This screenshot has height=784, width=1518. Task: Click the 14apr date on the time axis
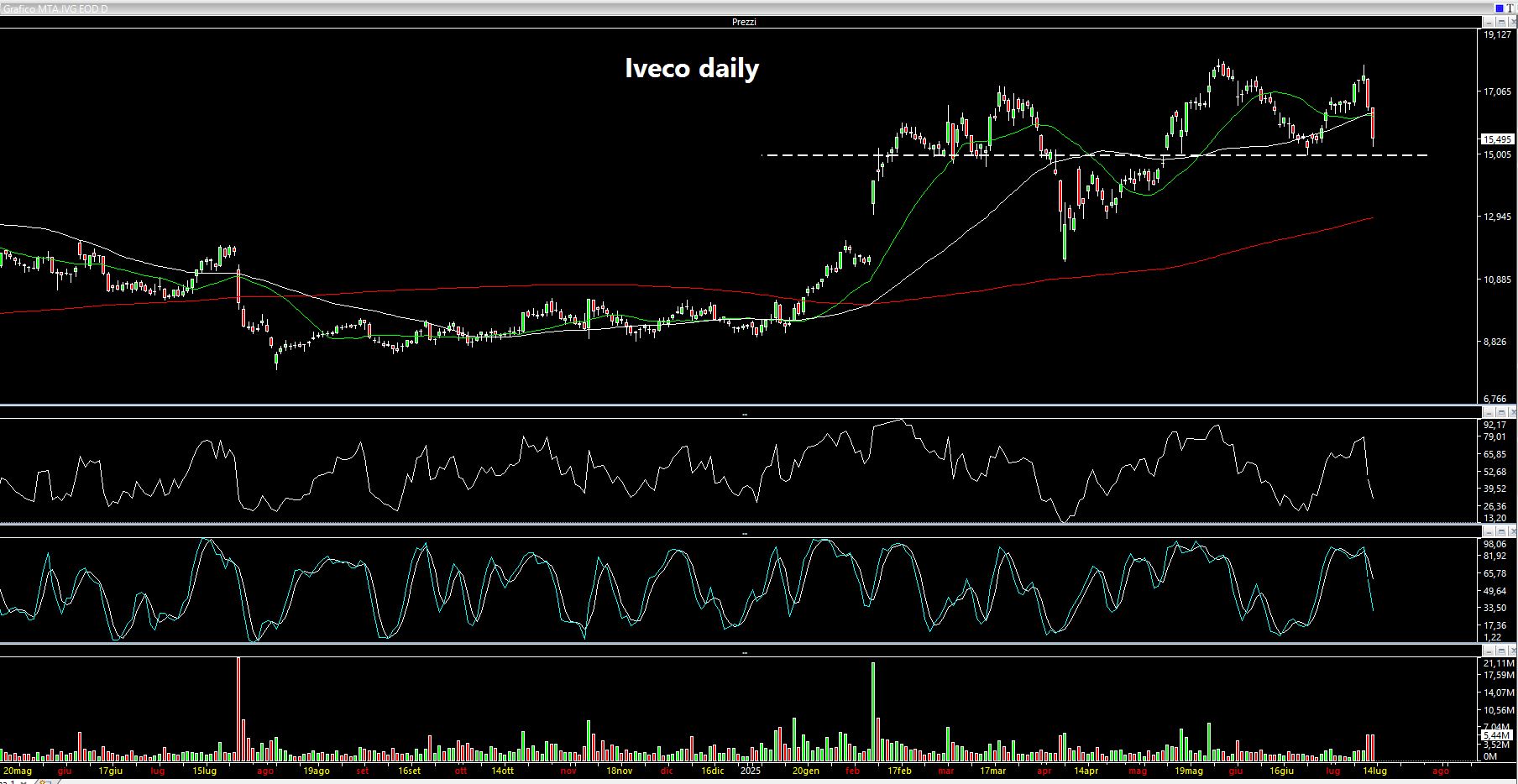click(1086, 771)
